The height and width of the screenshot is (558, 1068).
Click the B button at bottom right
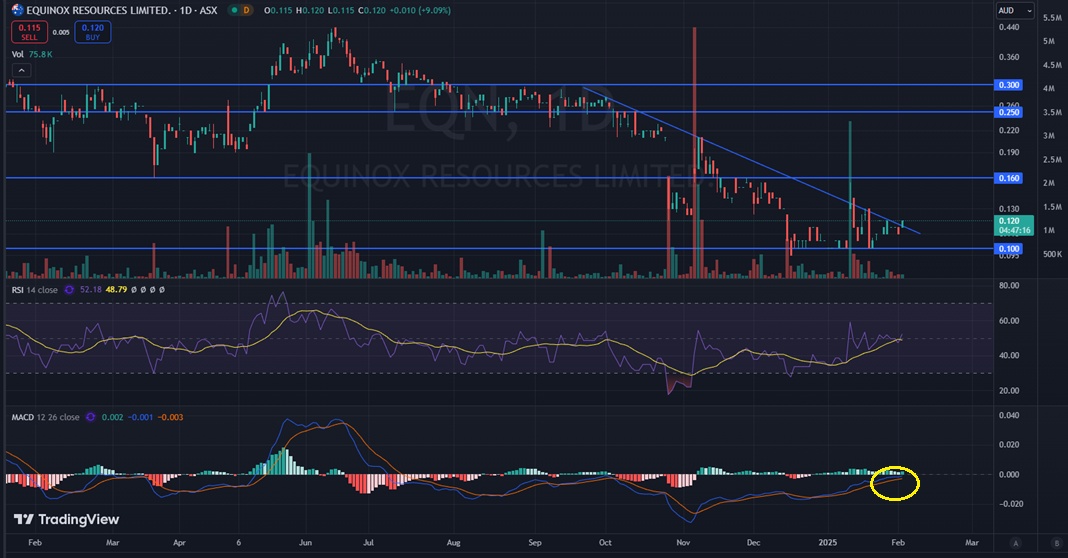[x=1057, y=543]
